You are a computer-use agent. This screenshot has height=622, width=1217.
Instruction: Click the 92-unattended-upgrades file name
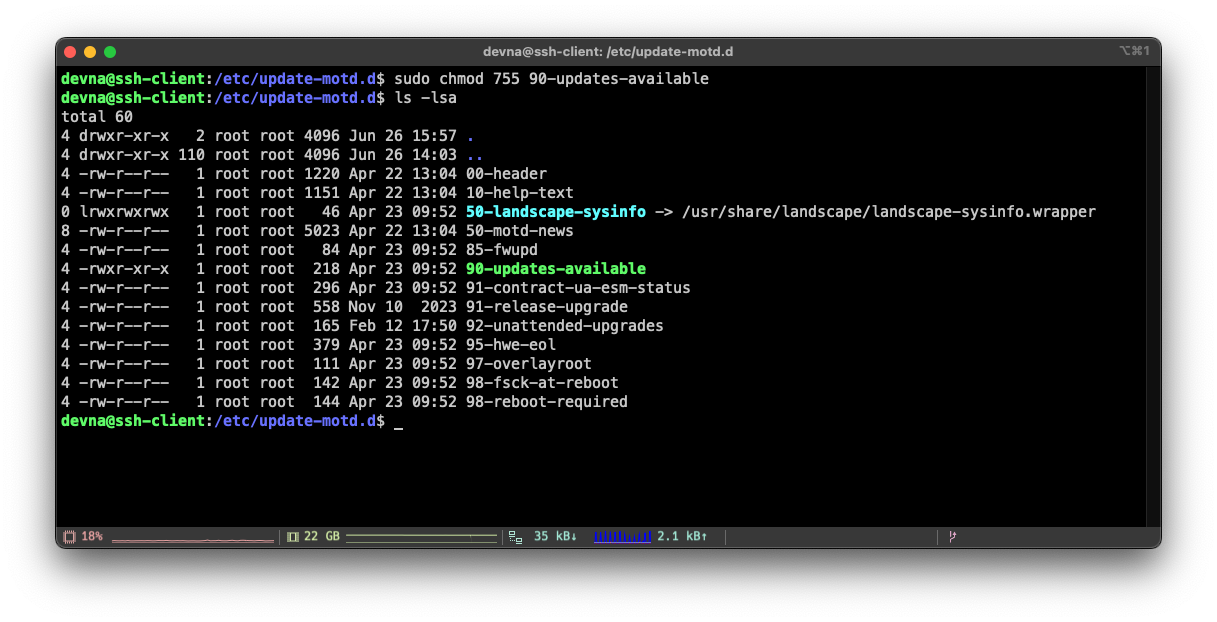click(x=565, y=326)
